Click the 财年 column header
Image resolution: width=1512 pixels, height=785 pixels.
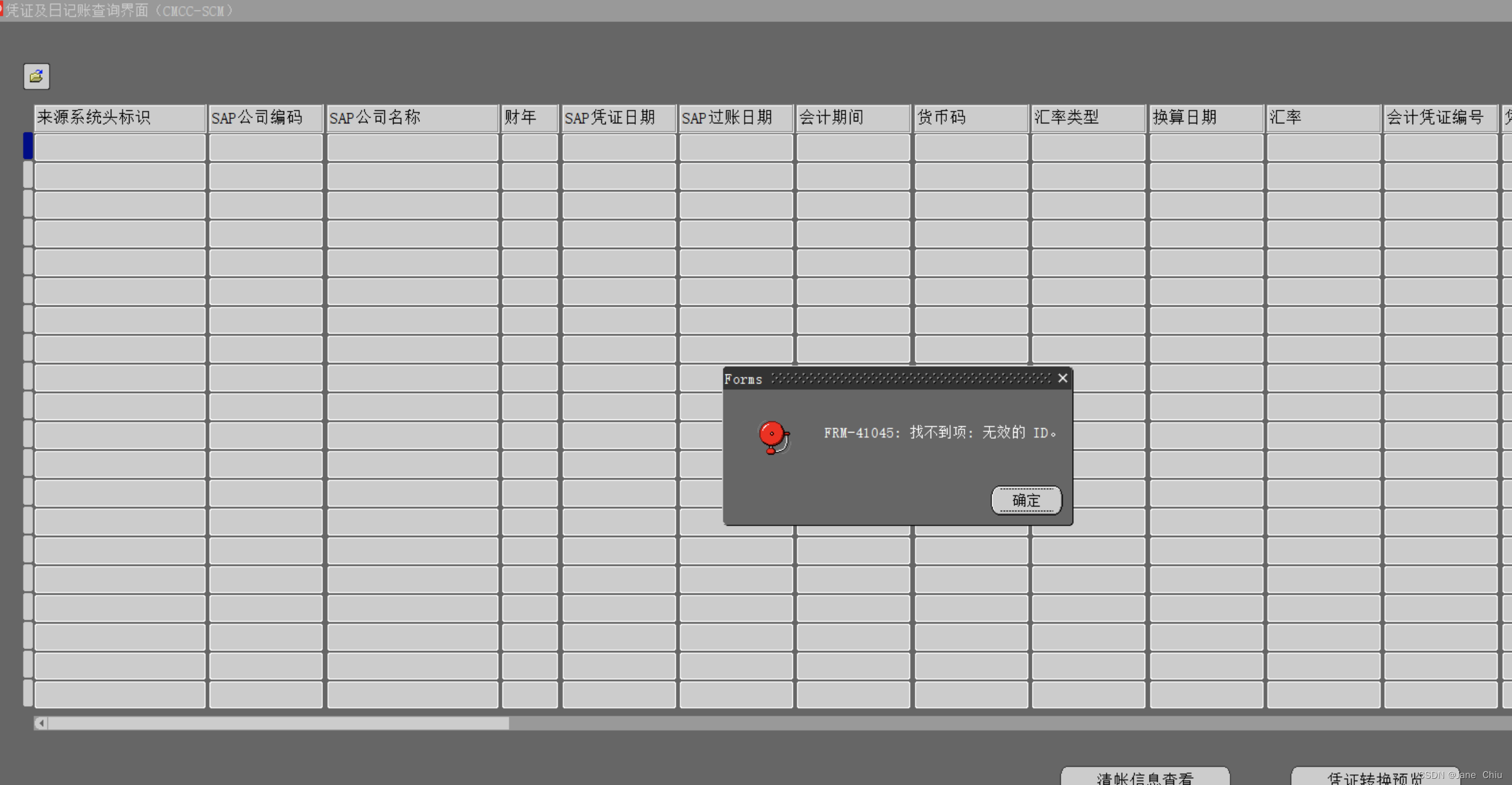tap(529, 118)
